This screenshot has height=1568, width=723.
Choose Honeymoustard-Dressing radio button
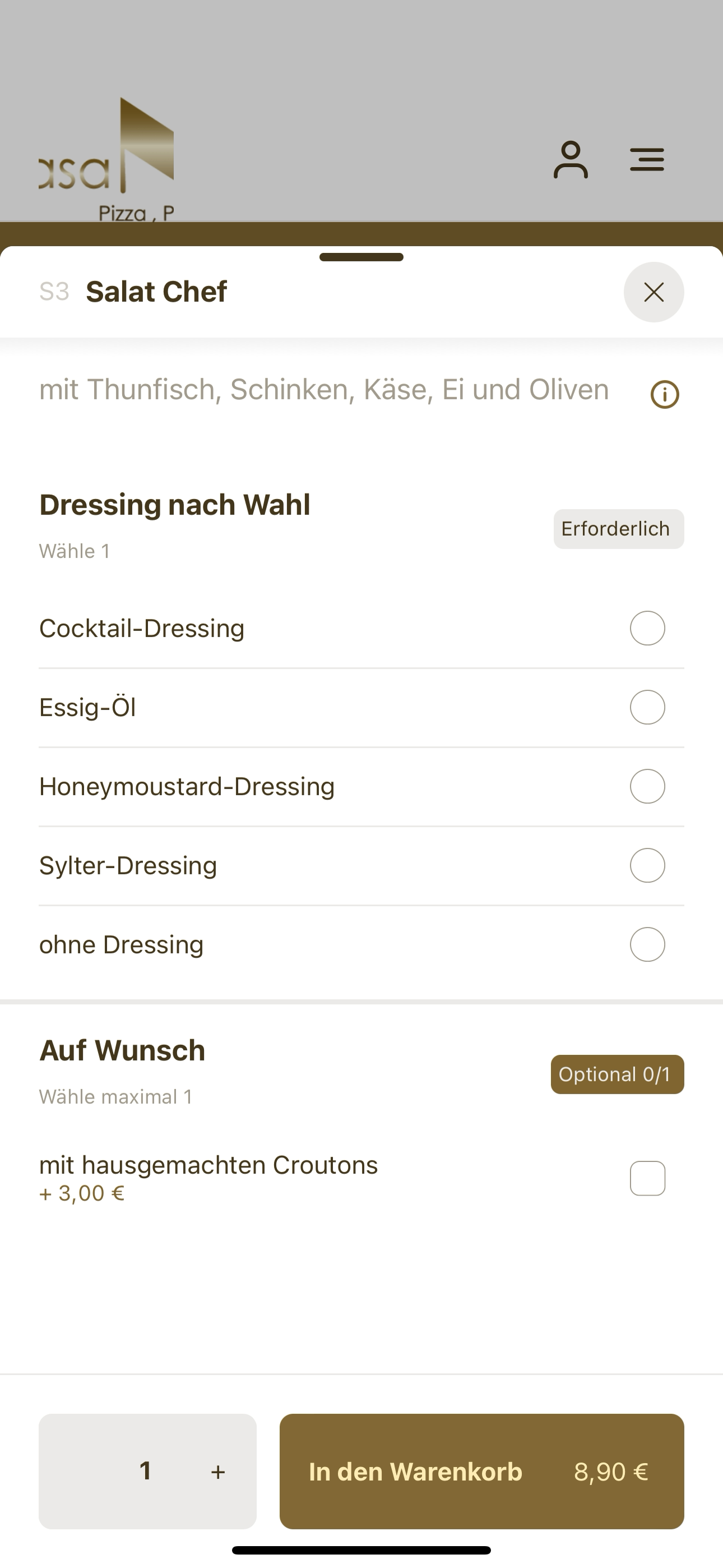click(x=647, y=786)
